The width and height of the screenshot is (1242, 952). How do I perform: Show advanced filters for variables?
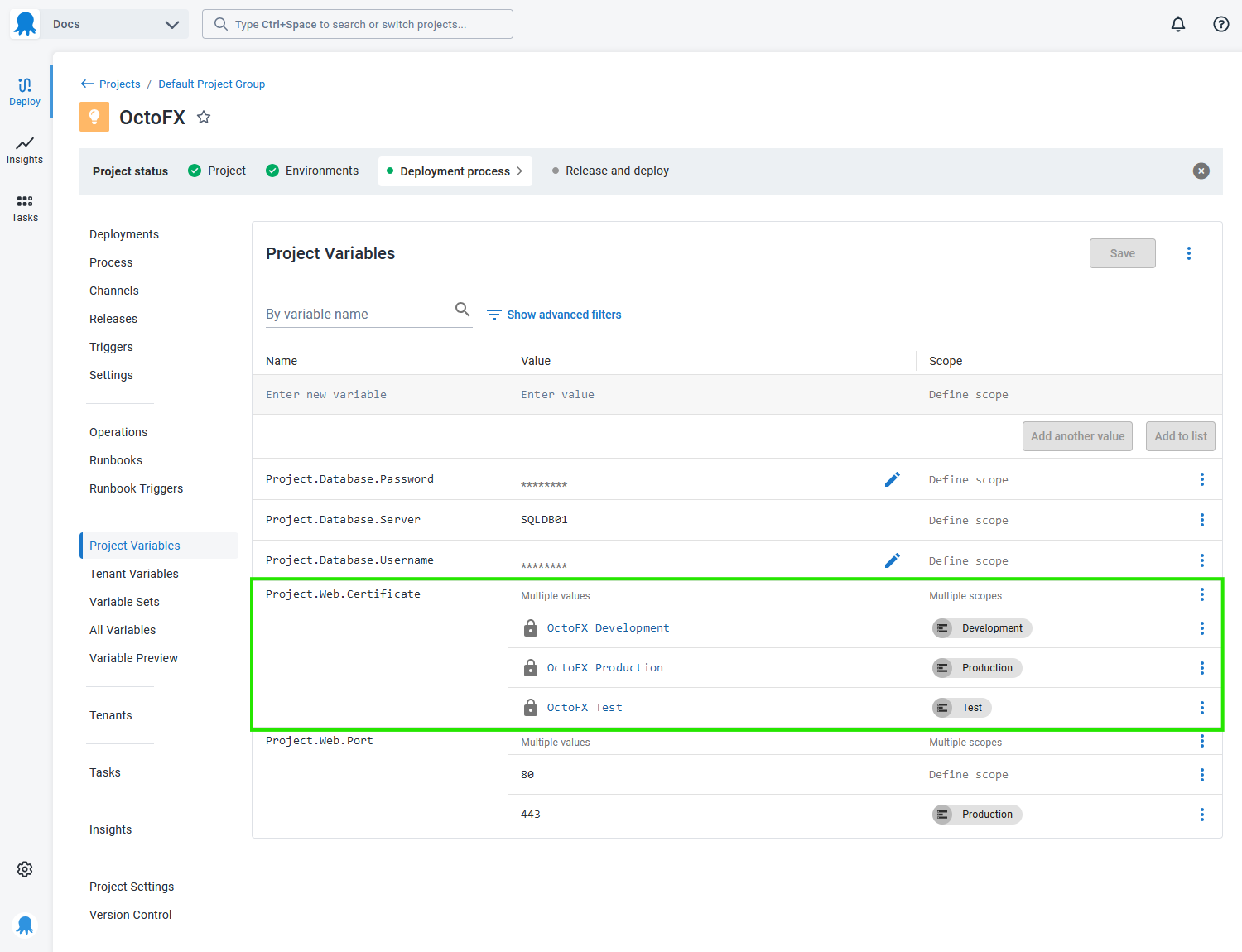554,315
